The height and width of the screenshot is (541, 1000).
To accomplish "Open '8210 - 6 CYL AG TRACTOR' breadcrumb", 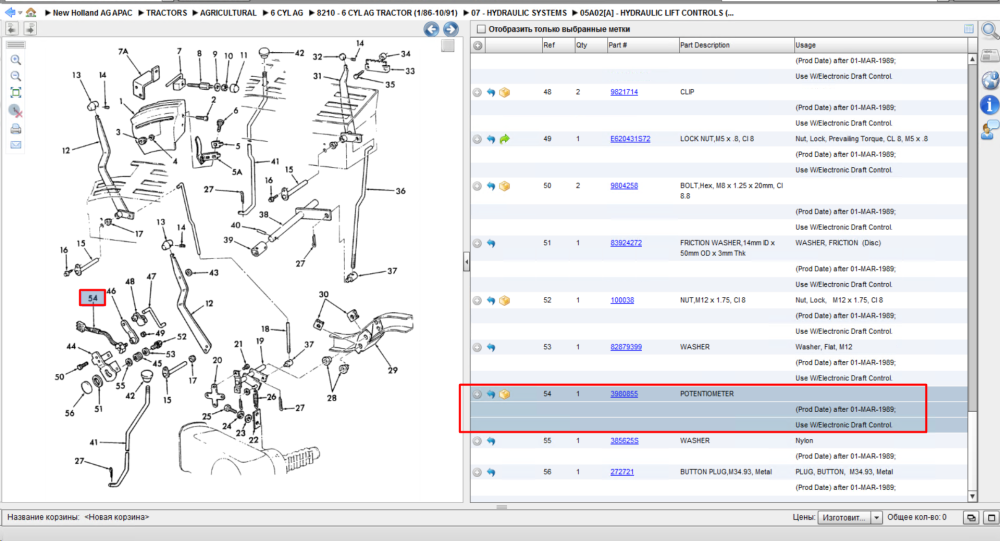I will [386, 13].
